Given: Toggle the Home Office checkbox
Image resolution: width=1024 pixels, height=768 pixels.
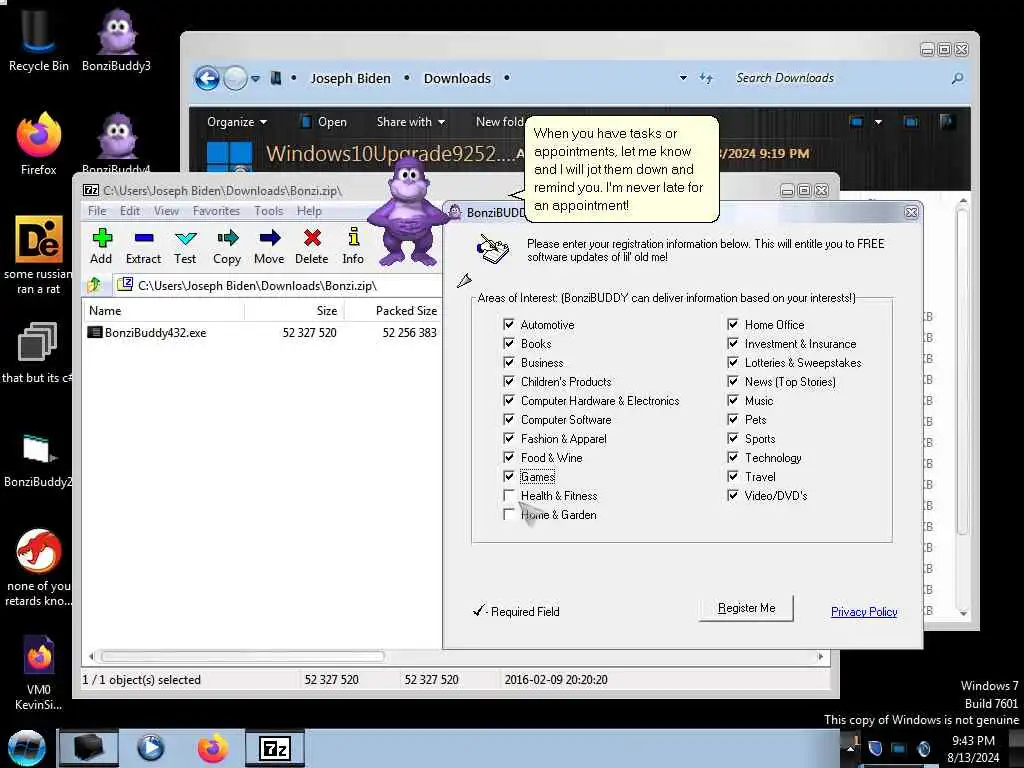Looking at the screenshot, I should (x=733, y=324).
